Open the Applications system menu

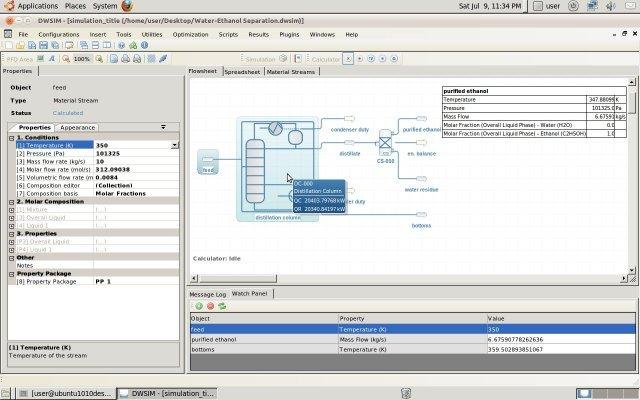[x=37, y=6]
